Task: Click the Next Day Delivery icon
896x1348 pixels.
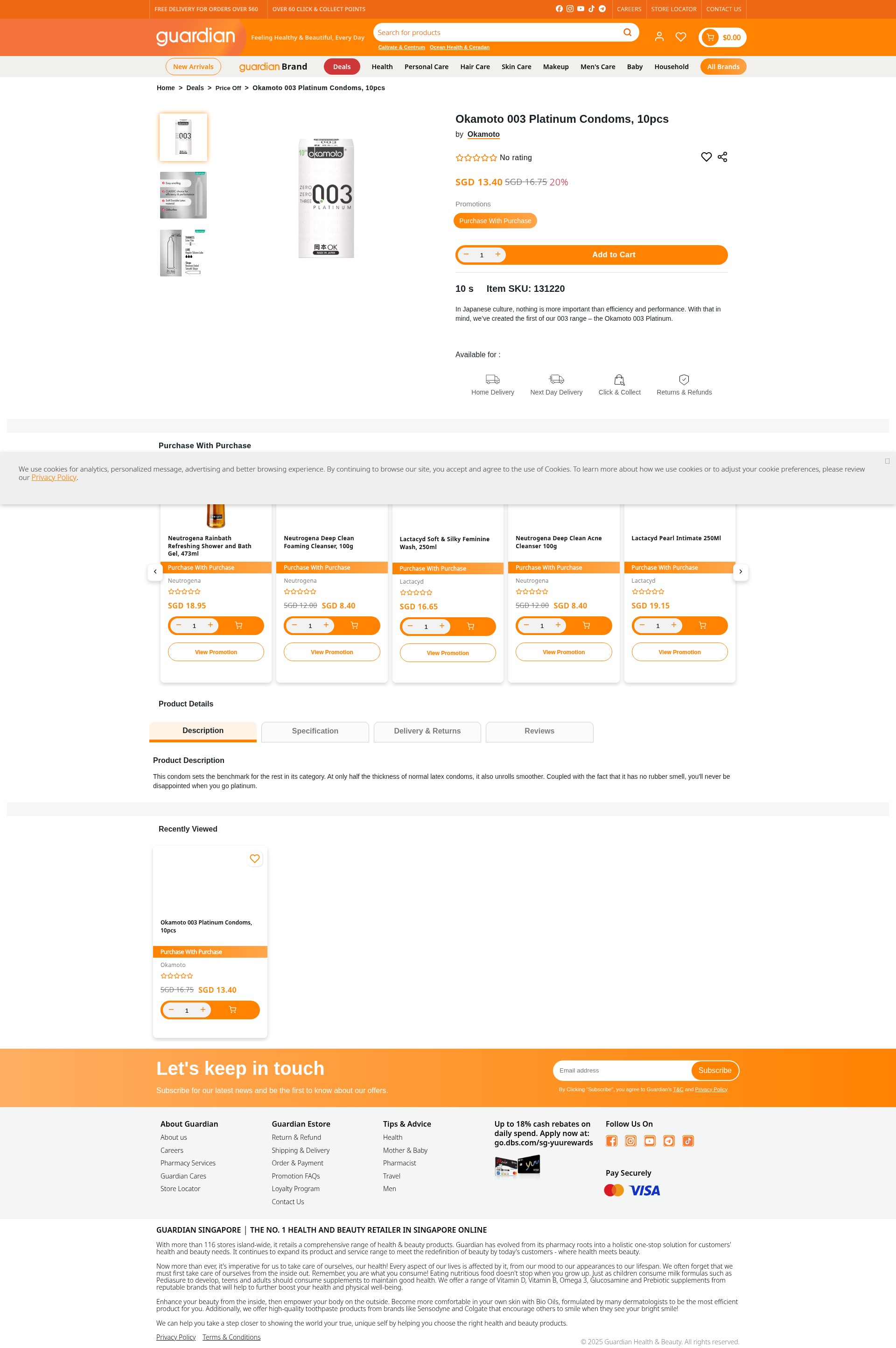Action: (557, 379)
